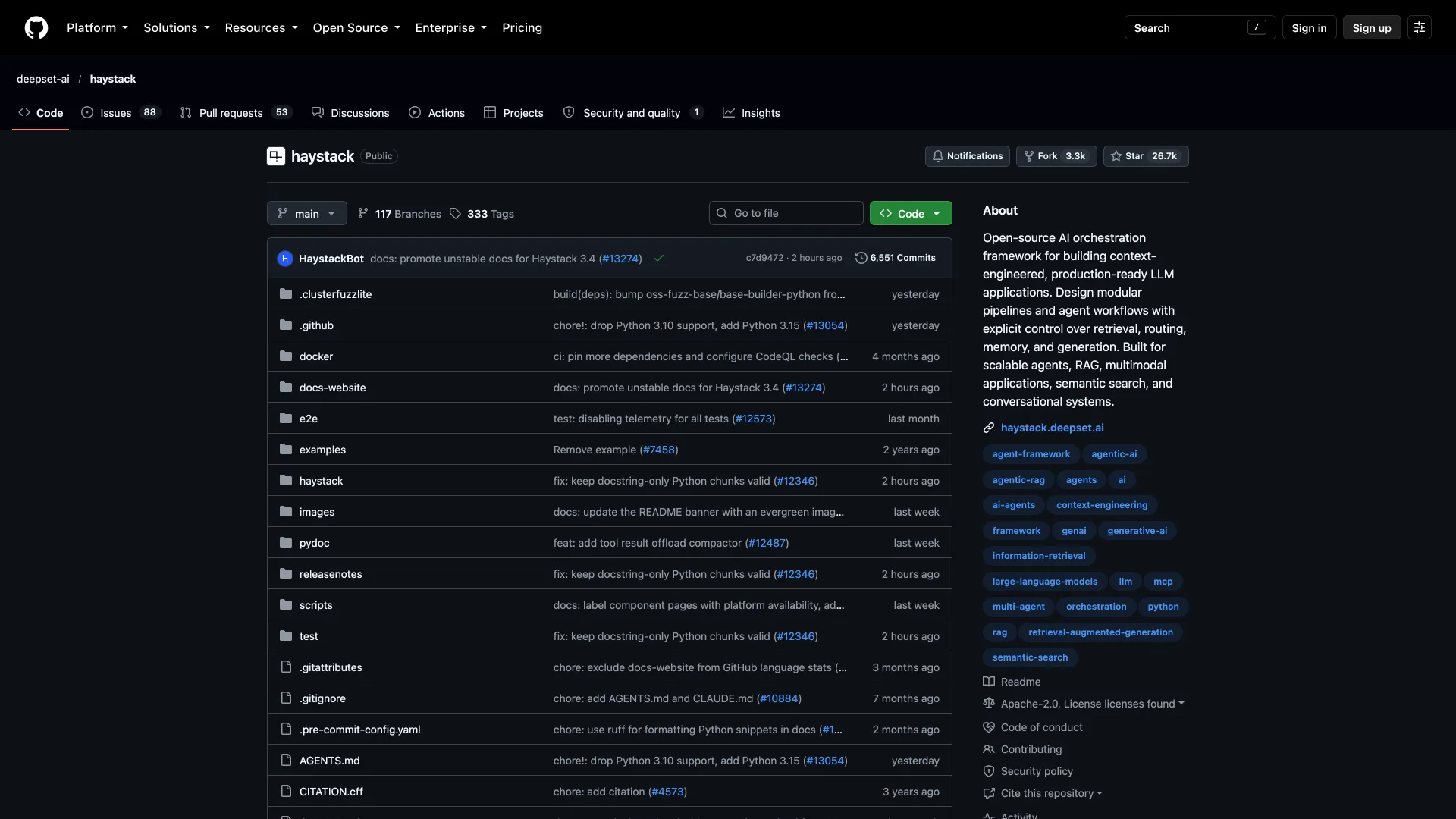Click the GitHub logo icon
The height and width of the screenshot is (819, 1456).
click(x=36, y=27)
